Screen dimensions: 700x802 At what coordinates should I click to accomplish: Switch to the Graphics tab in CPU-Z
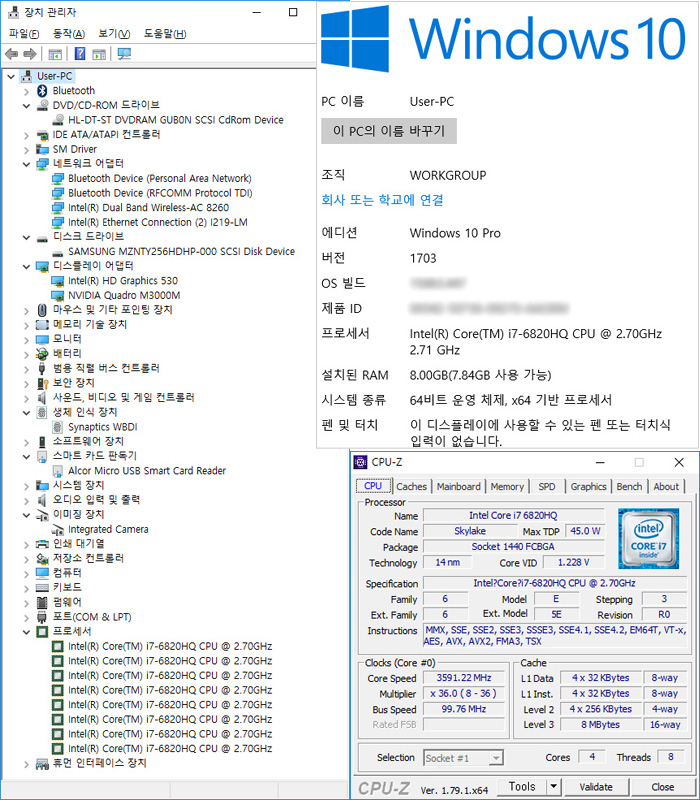pos(589,486)
